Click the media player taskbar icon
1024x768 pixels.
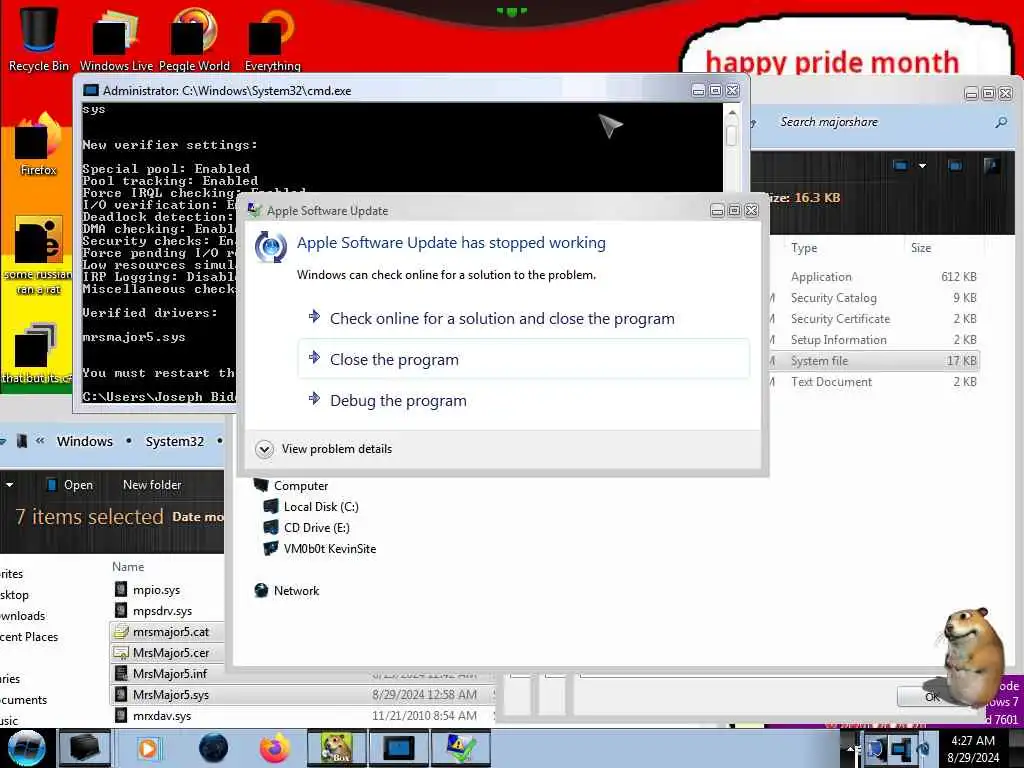[148, 748]
